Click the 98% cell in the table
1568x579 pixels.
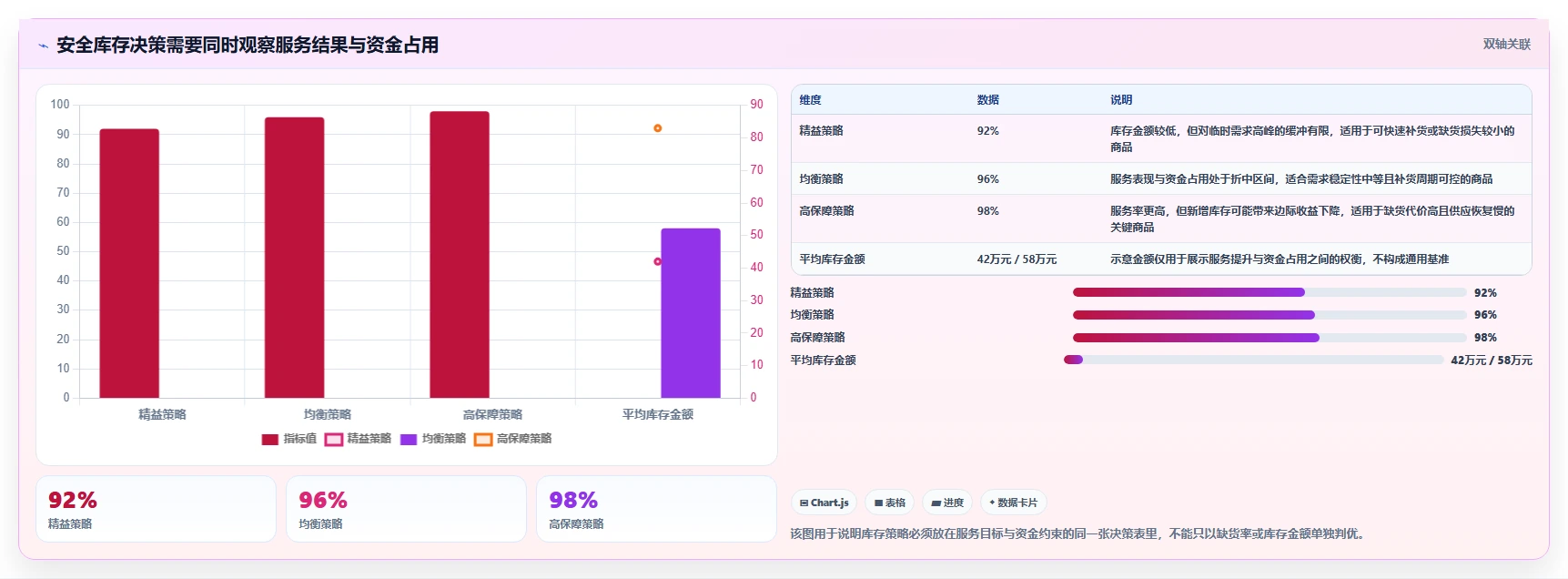pos(987,211)
